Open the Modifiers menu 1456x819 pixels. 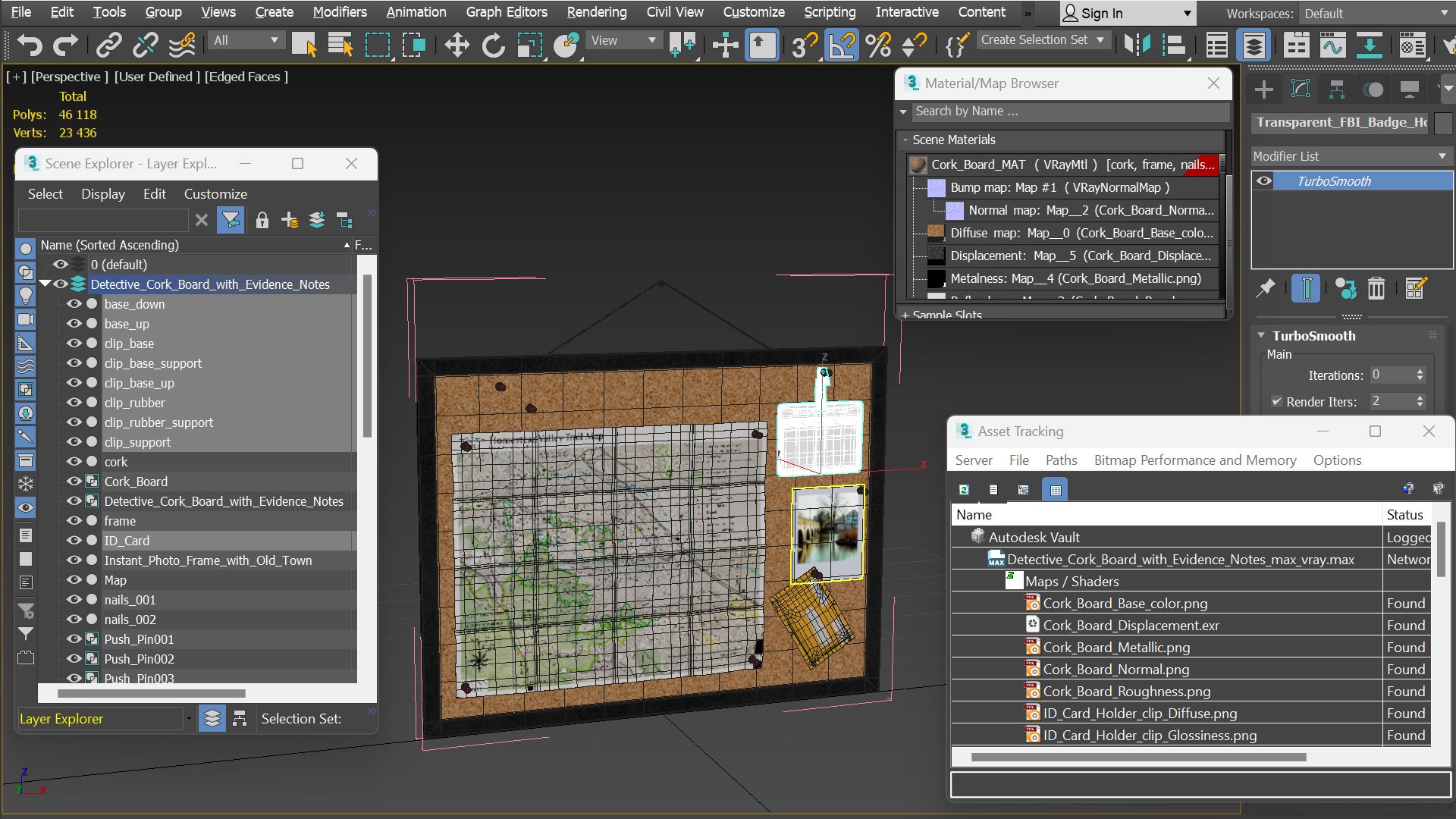[x=339, y=12]
